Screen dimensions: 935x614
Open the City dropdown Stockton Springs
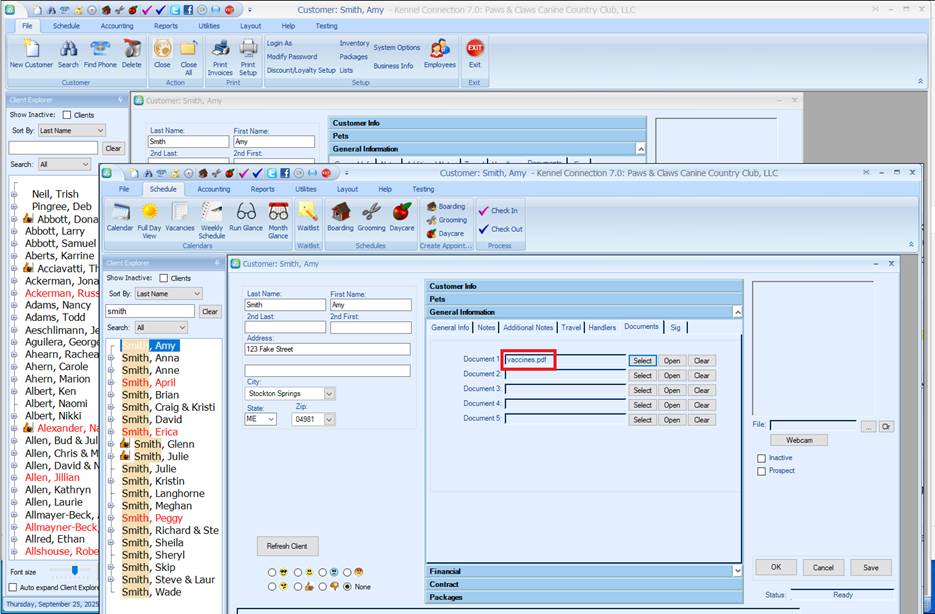point(290,394)
